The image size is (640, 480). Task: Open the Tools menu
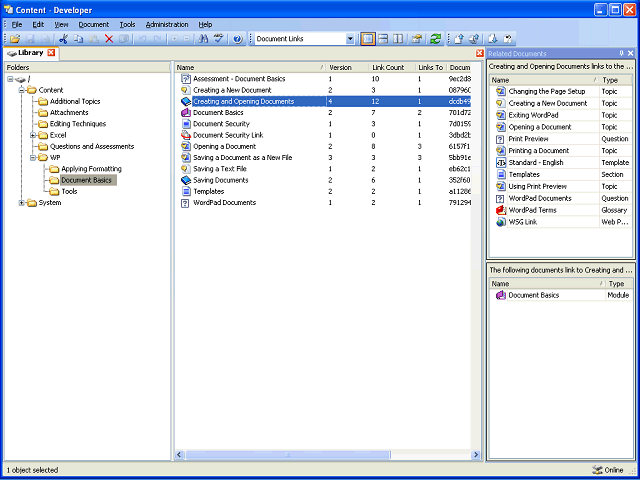coord(127,24)
